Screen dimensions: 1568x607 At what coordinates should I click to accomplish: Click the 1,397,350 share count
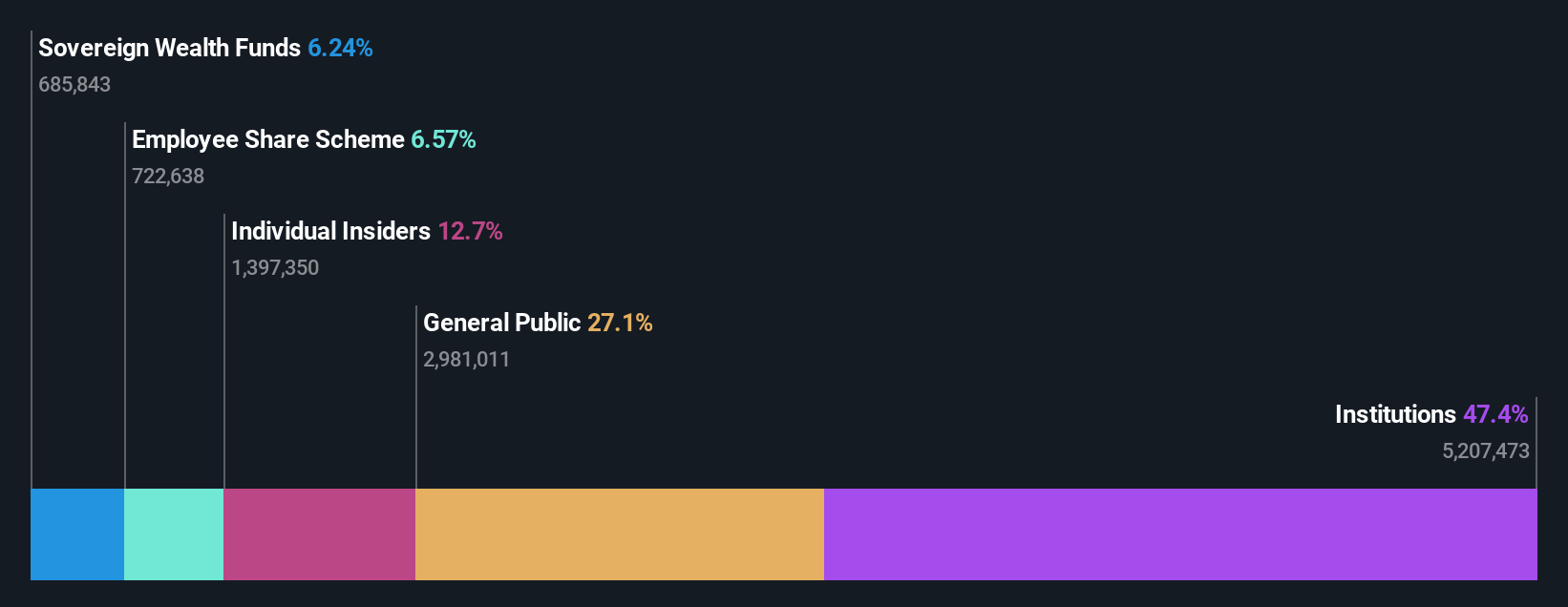coord(275,267)
